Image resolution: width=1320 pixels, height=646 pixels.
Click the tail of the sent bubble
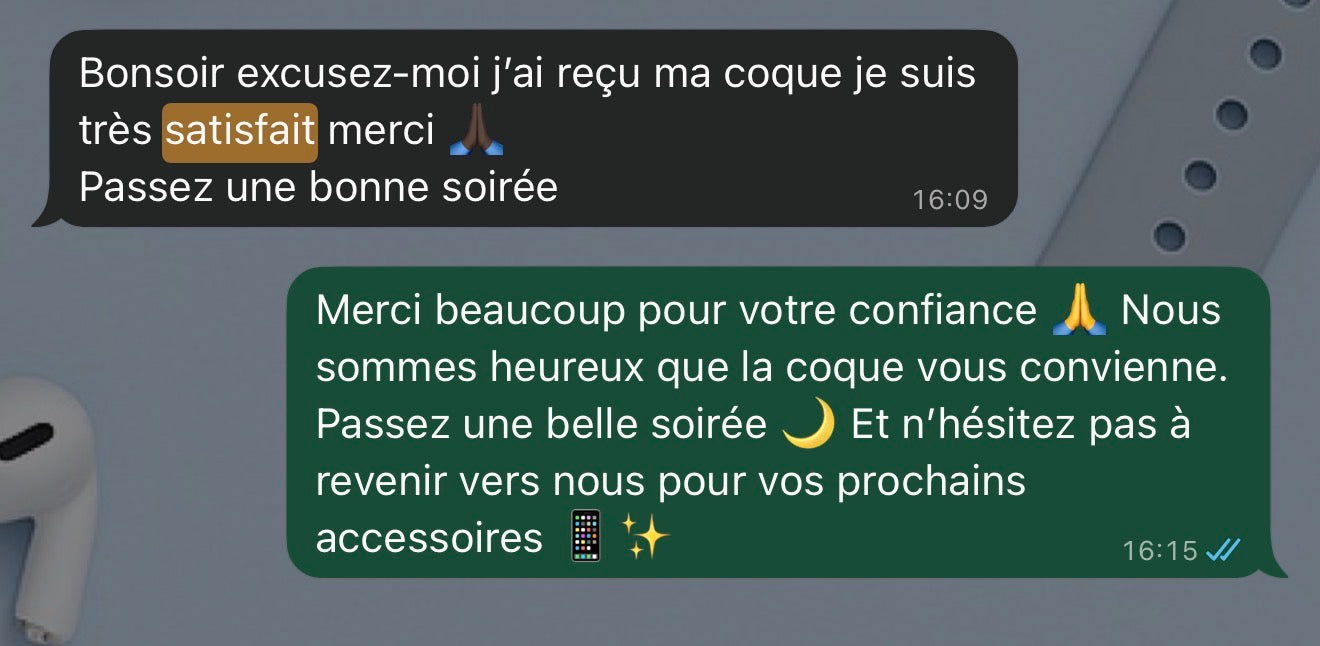pyautogui.click(x=1277, y=565)
